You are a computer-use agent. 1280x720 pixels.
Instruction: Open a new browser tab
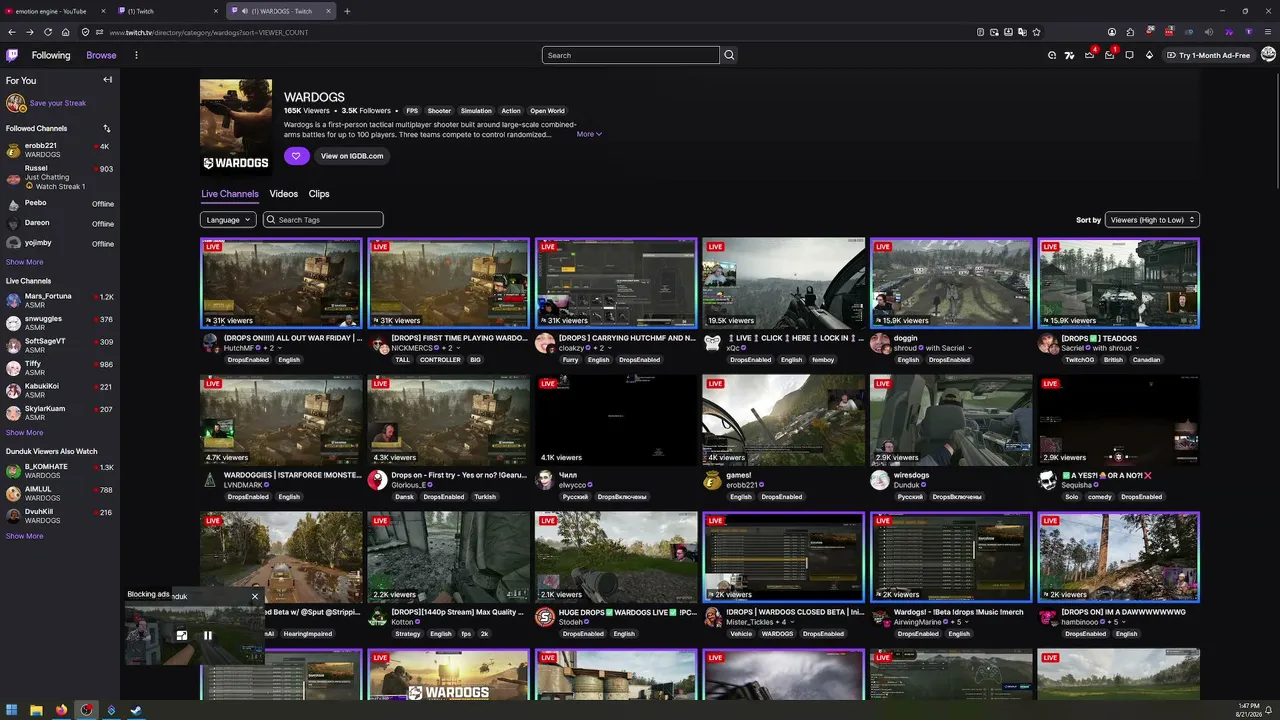click(x=347, y=11)
